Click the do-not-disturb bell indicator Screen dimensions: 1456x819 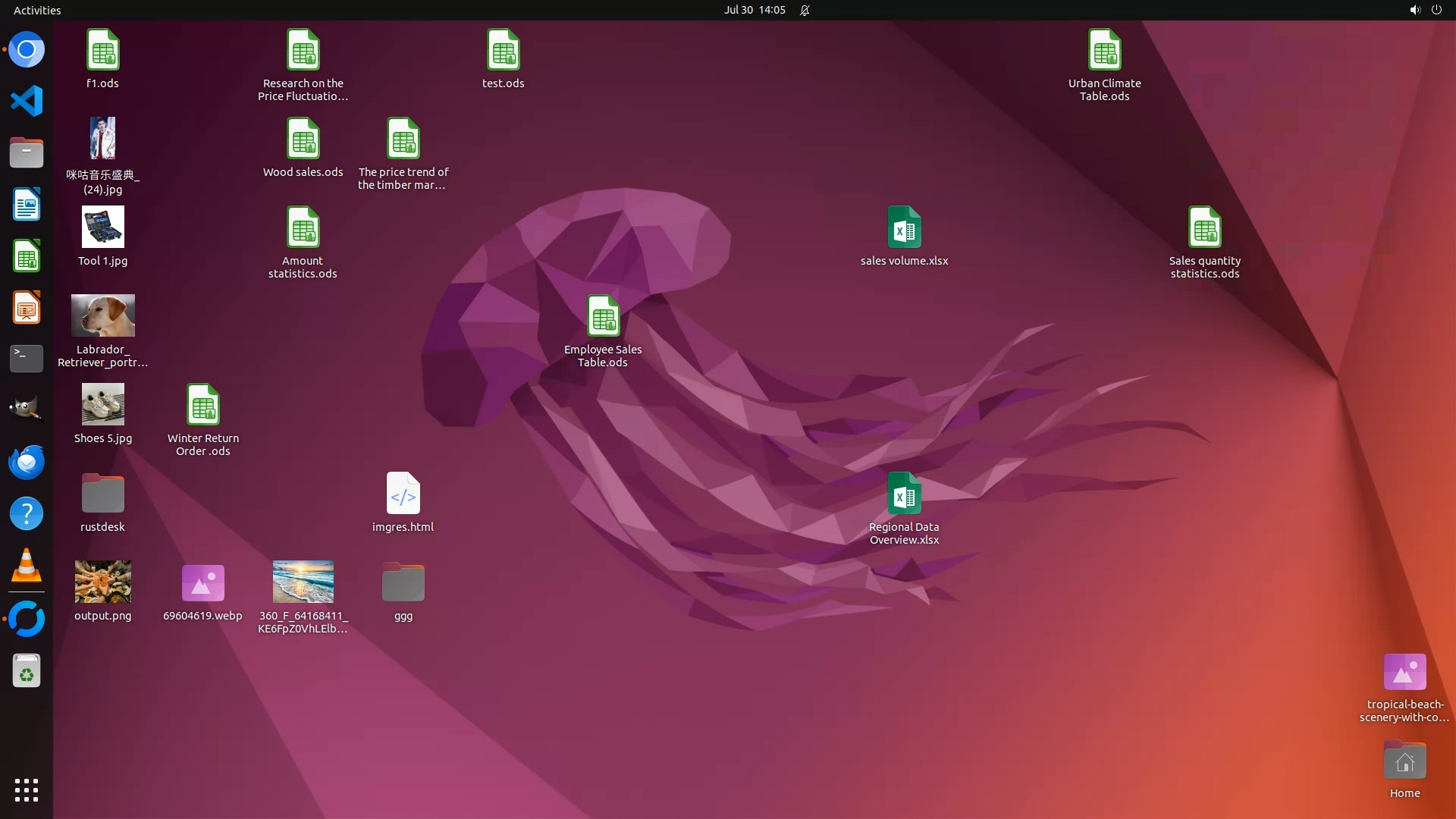[x=805, y=10]
